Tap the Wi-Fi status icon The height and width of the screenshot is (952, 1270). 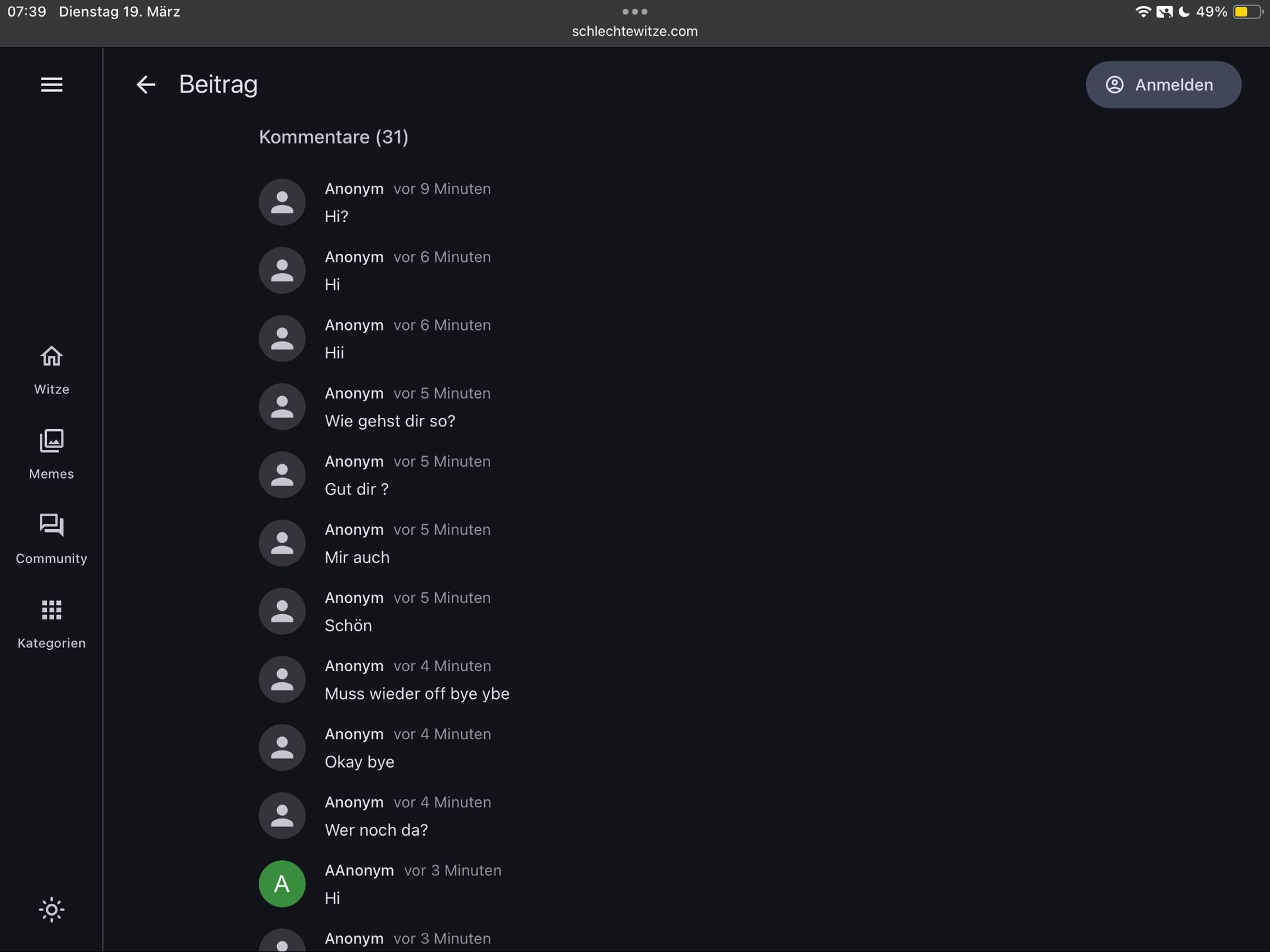(1142, 12)
